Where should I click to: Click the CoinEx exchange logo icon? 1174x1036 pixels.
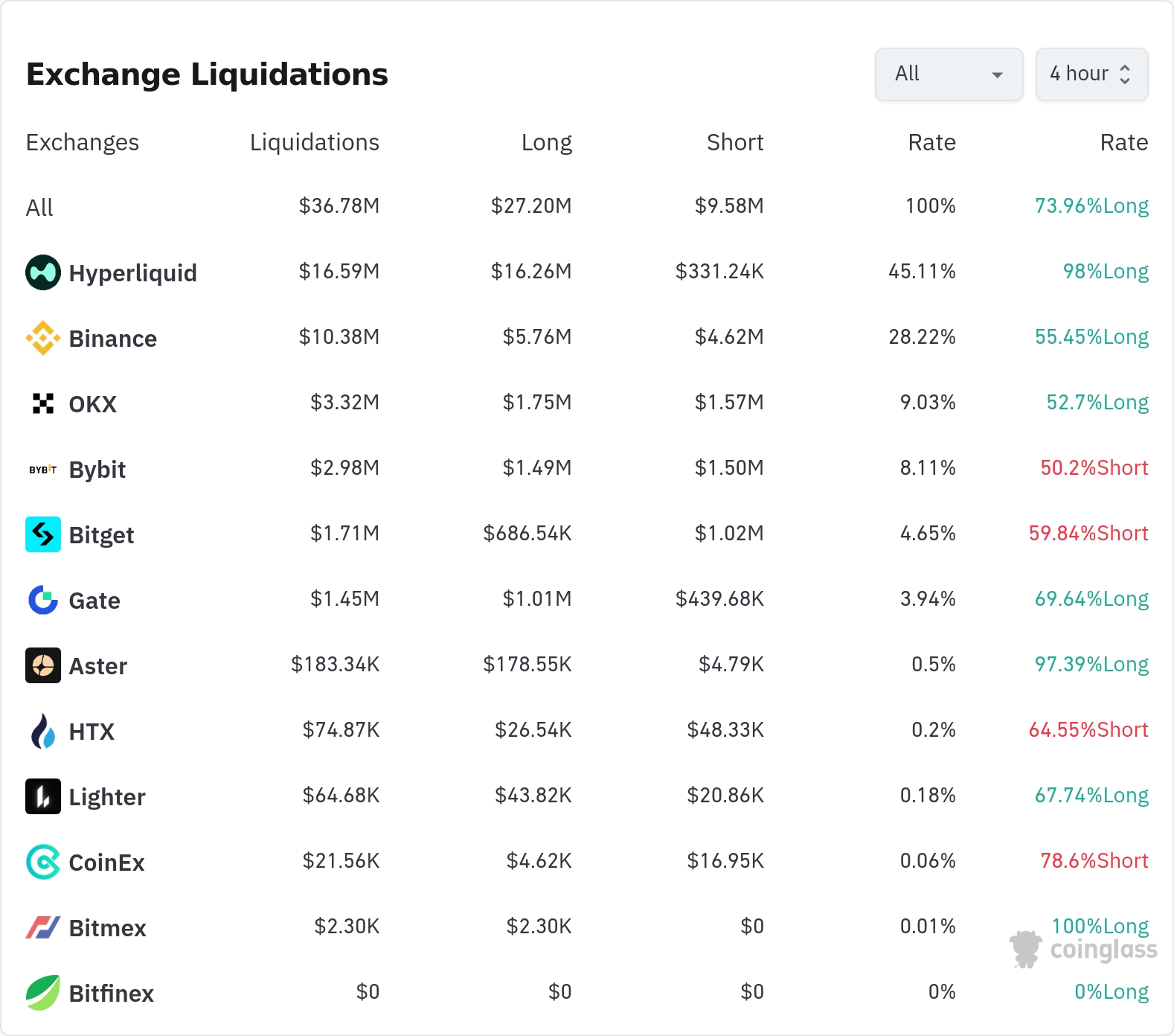(x=43, y=862)
